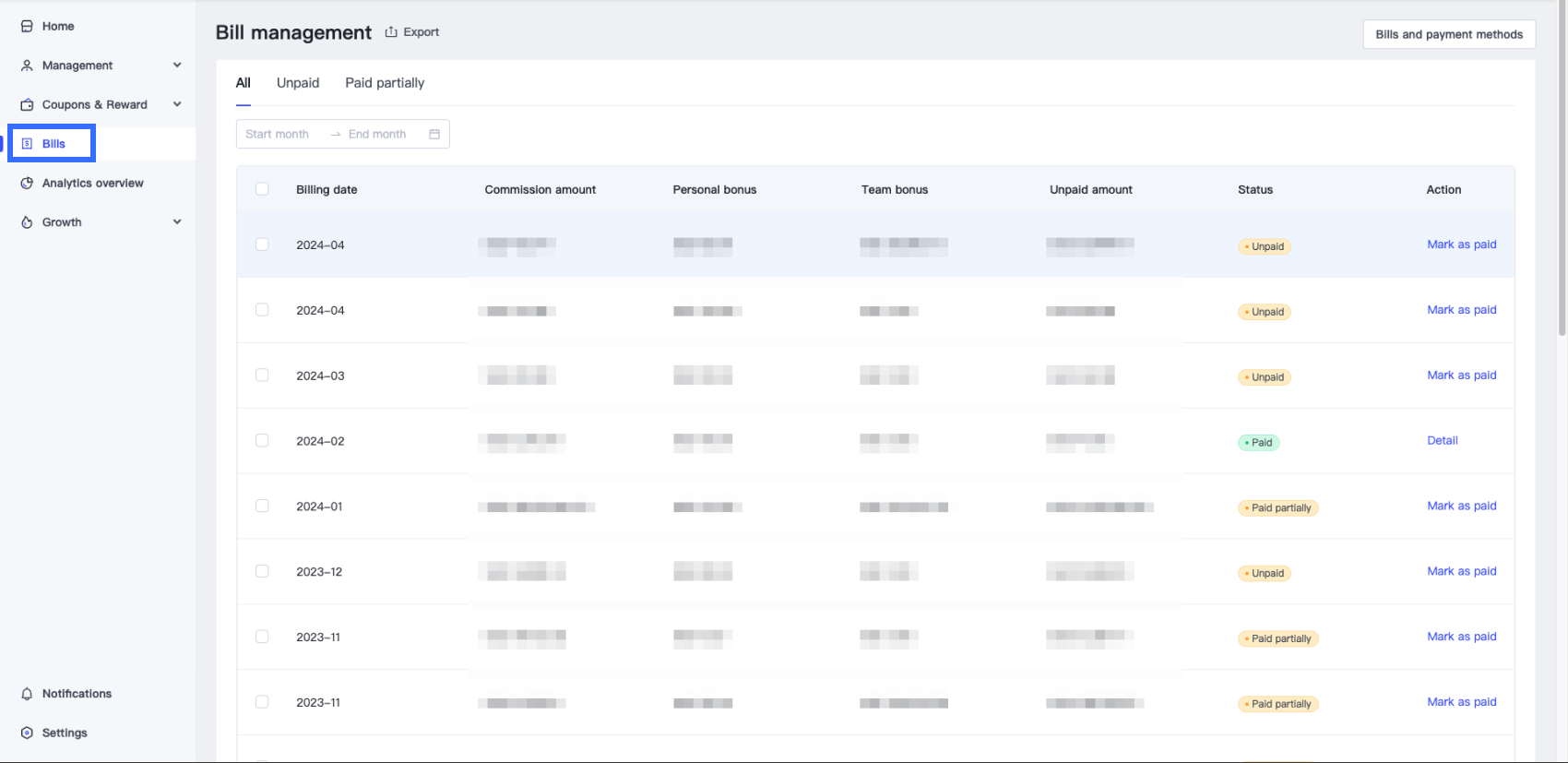Toggle the select-all checkbox in table header
1568x763 pixels.
coord(262,189)
